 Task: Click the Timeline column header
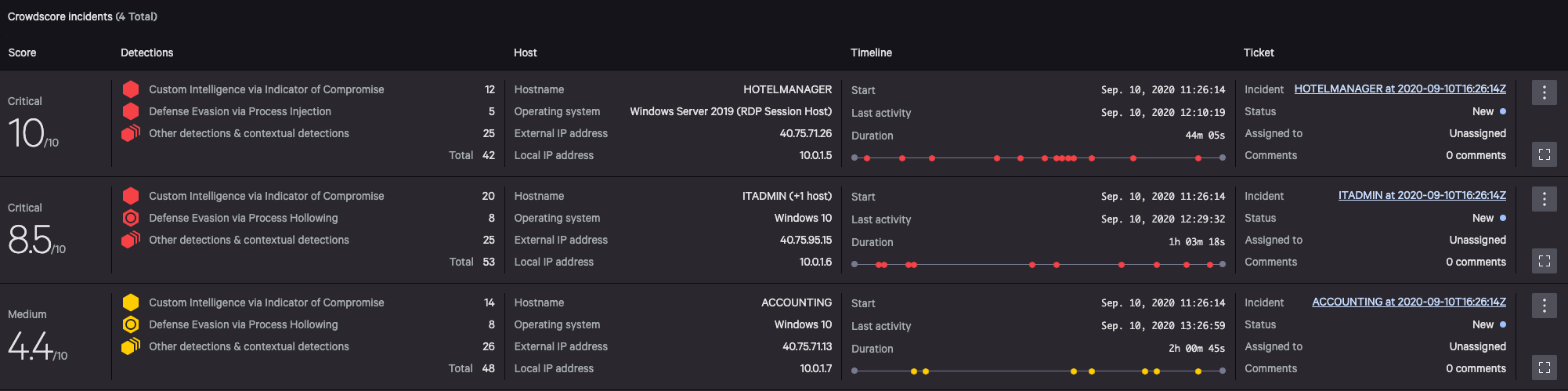point(871,52)
